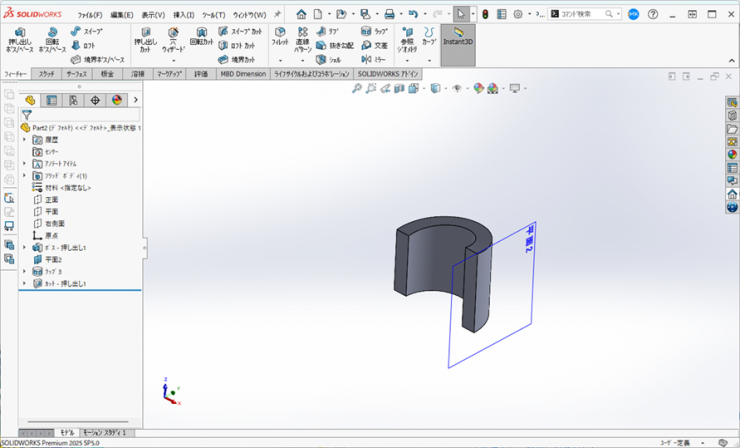Click the ミラー mirror feature tool
The width and height of the screenshot is (740, 448).
point(374,59)
